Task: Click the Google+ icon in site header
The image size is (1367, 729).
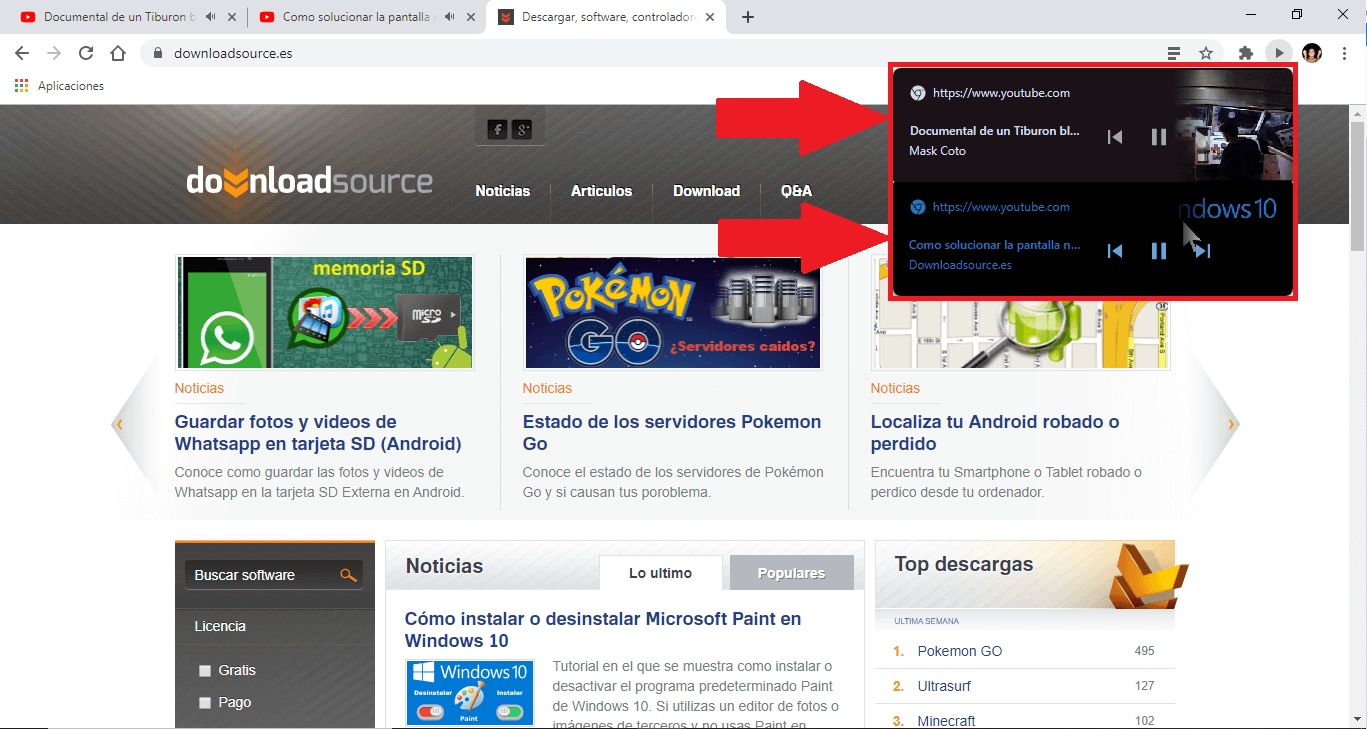Action: click(x=522, y=129)
